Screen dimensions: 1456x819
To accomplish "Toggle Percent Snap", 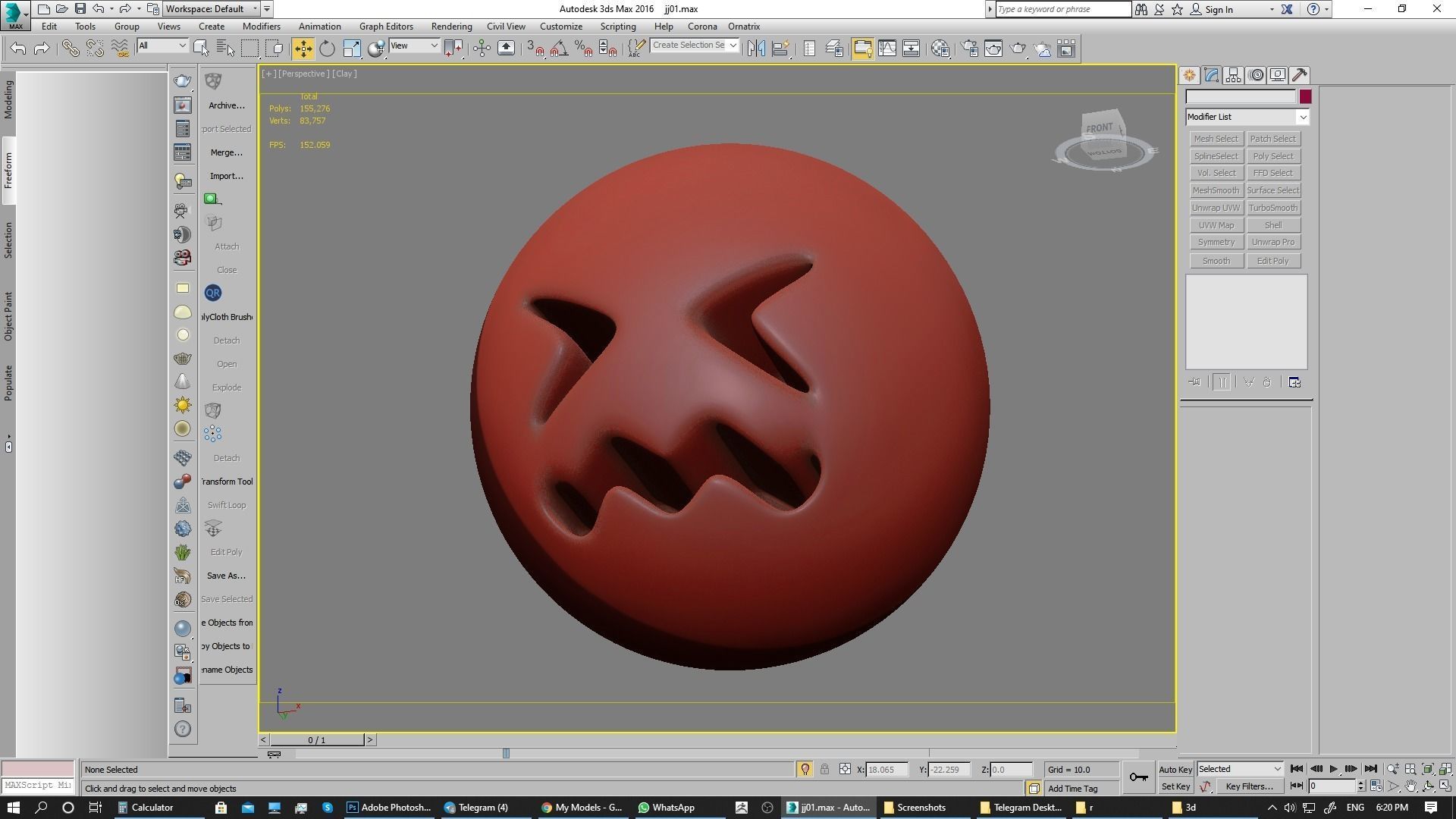I will point(584,49).
